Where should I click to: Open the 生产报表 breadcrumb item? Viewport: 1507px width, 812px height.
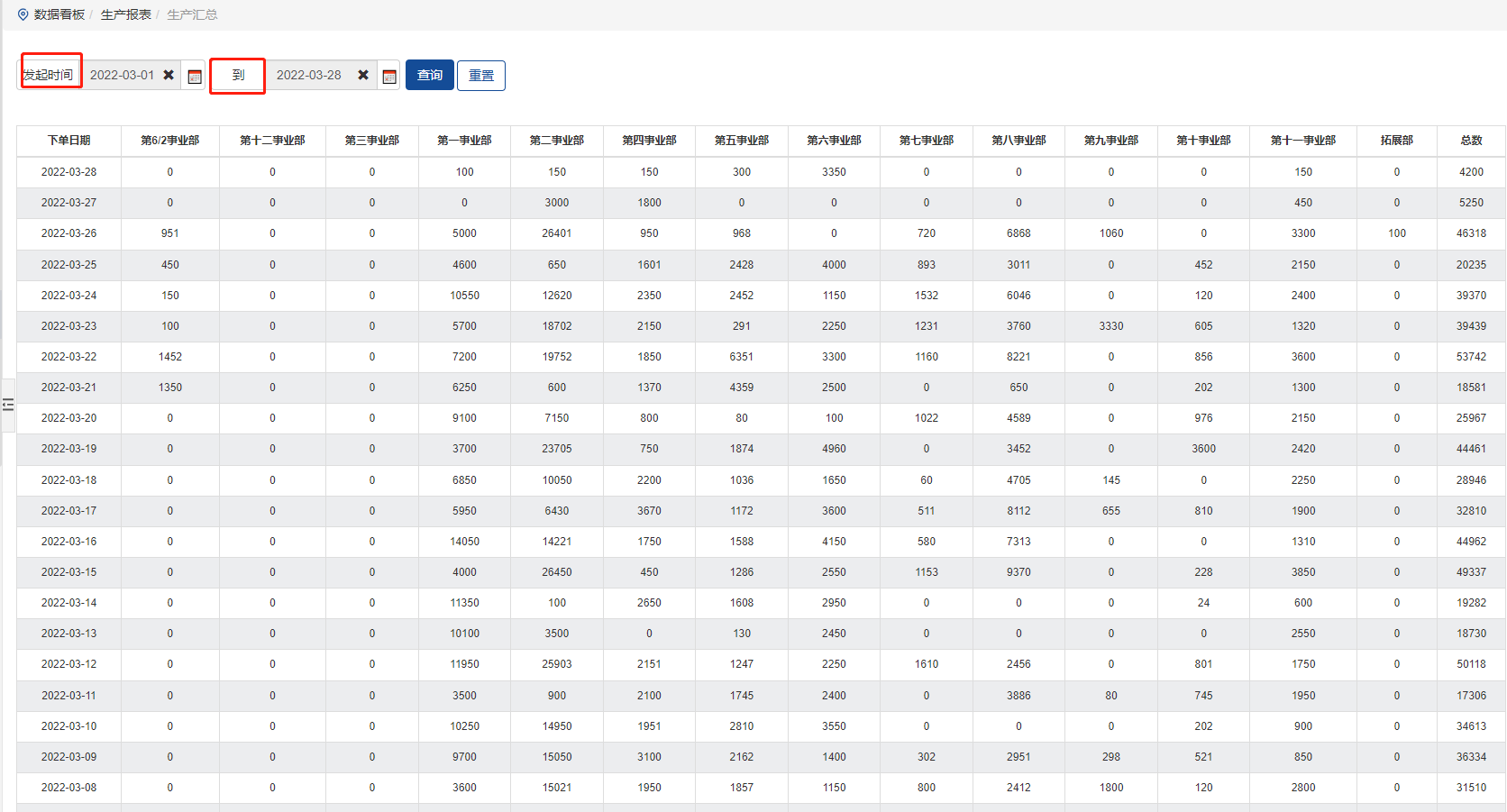(x=125, y=14)
